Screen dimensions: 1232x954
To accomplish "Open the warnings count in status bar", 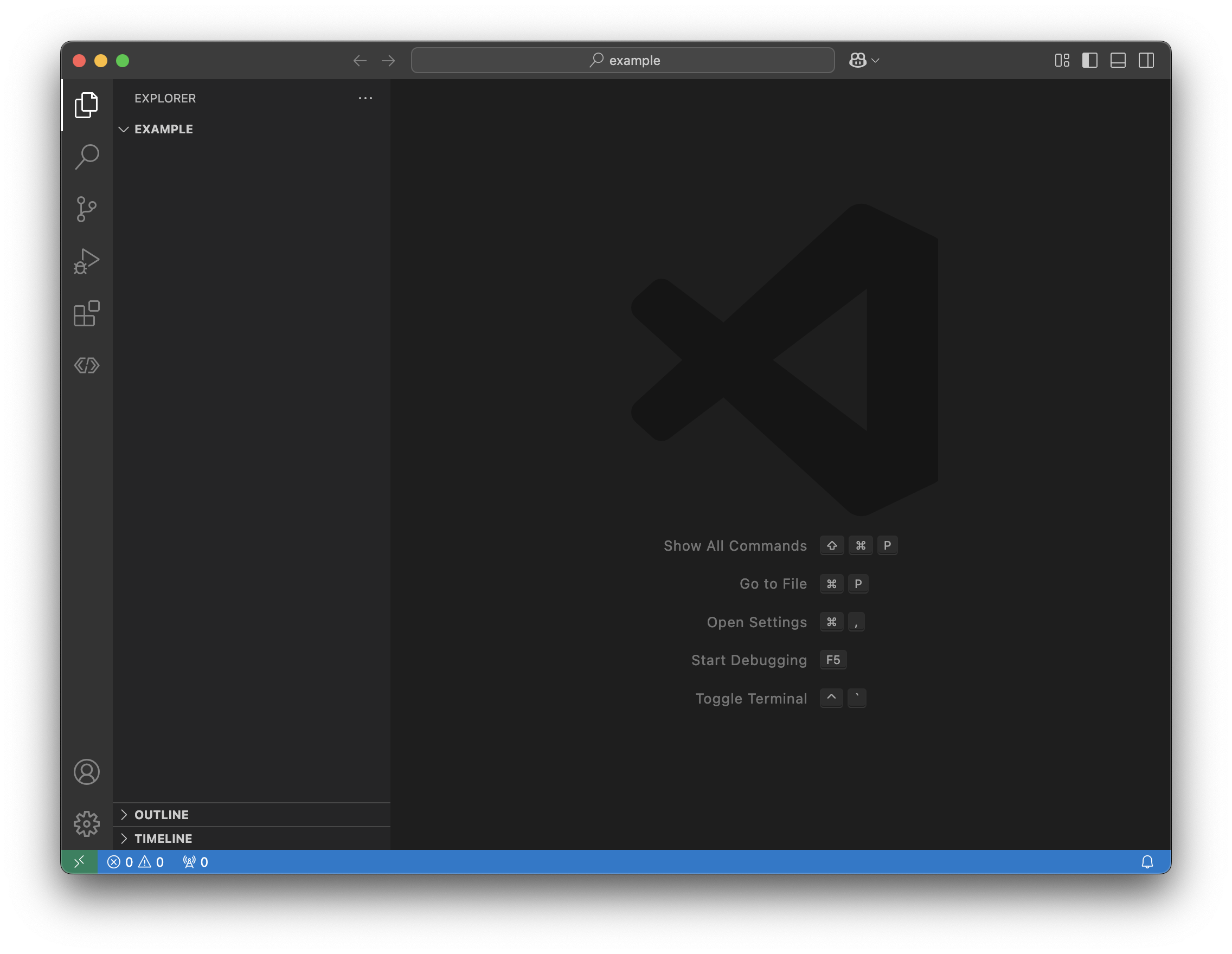I will point(151,862).
